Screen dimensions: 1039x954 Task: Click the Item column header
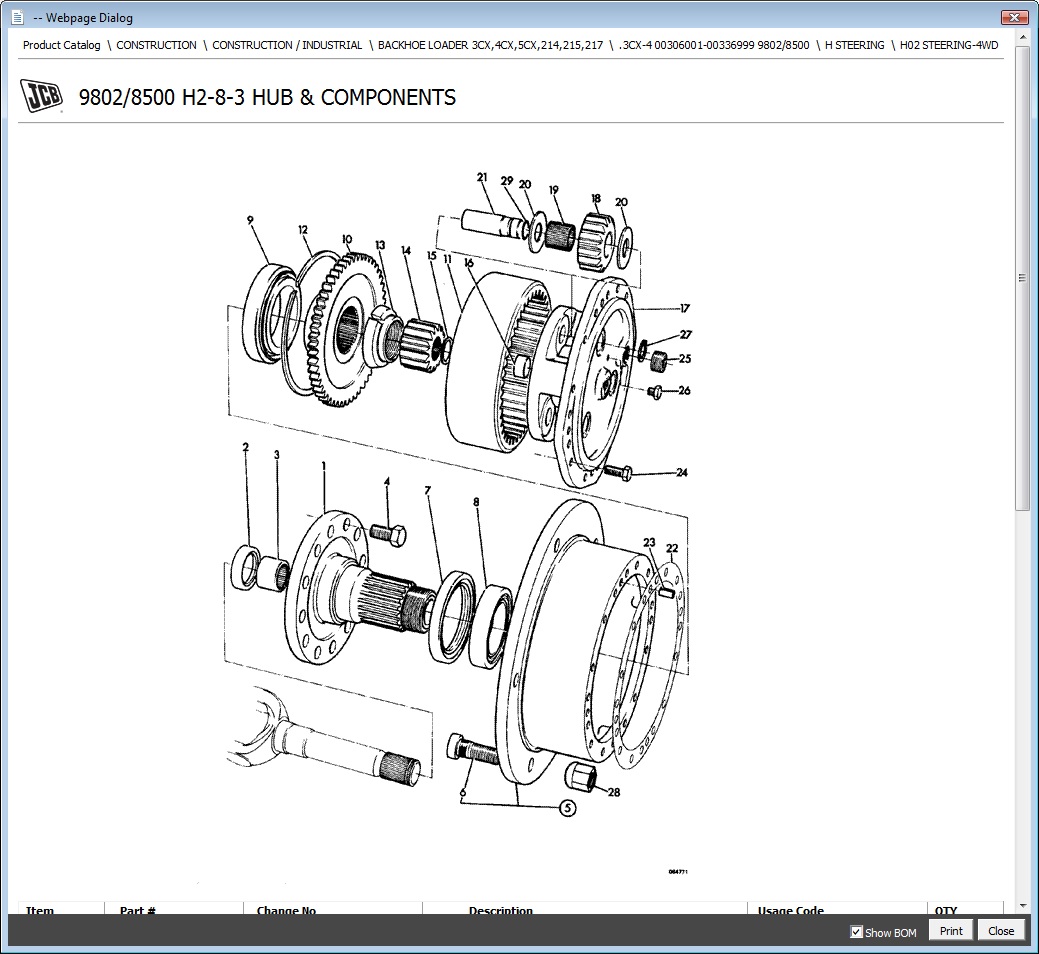[x=40, y=910]
